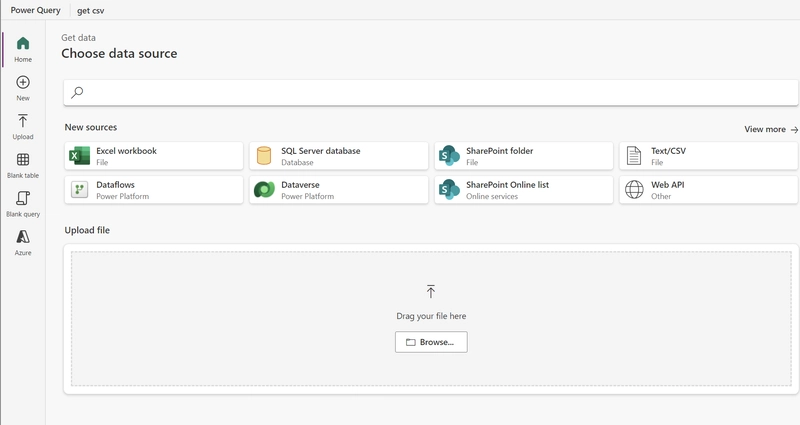Screen dimensions: 800x425
Task: Pick the SharePoint Online list label
Action: pos(508,185)
